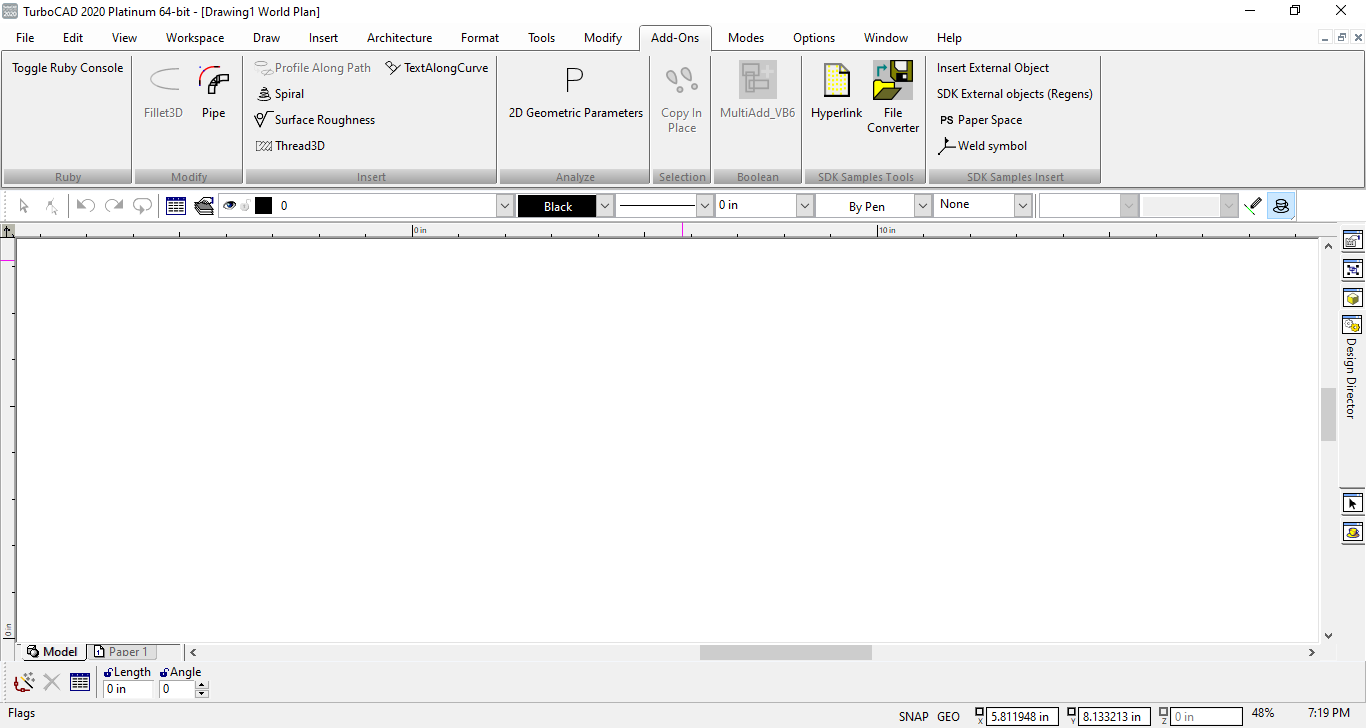
Task: Click the ruler origin corner icon
Action: (x=7, y=231)
